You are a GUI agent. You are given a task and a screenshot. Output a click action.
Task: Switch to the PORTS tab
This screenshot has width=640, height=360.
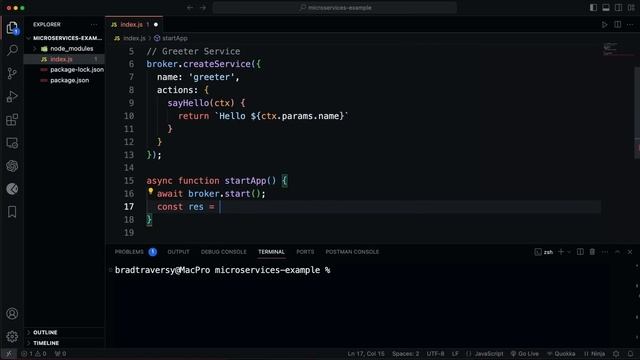point(305,252)
